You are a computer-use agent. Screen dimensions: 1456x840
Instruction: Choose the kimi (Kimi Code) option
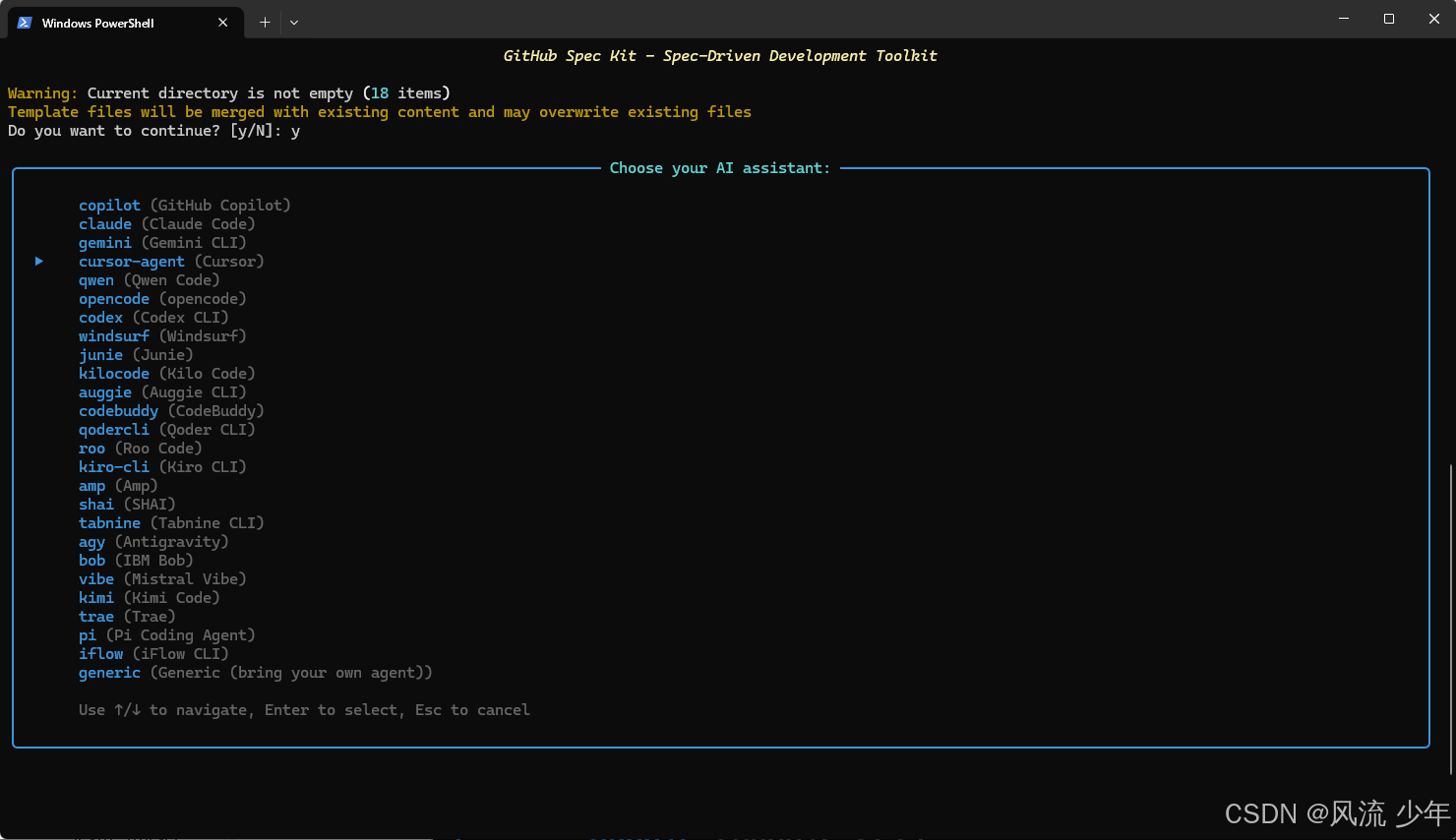click(x=150, y=598)
